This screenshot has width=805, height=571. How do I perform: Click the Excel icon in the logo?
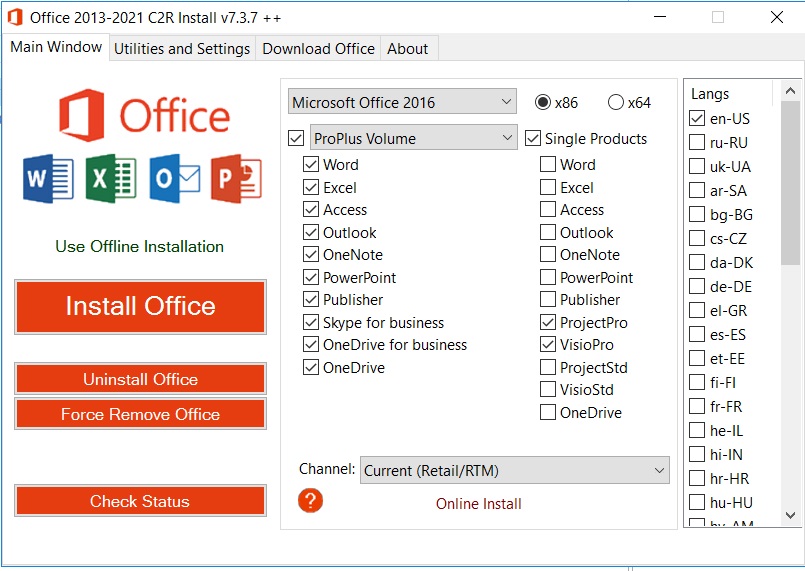pyautogui.click(x=110, y=179)
